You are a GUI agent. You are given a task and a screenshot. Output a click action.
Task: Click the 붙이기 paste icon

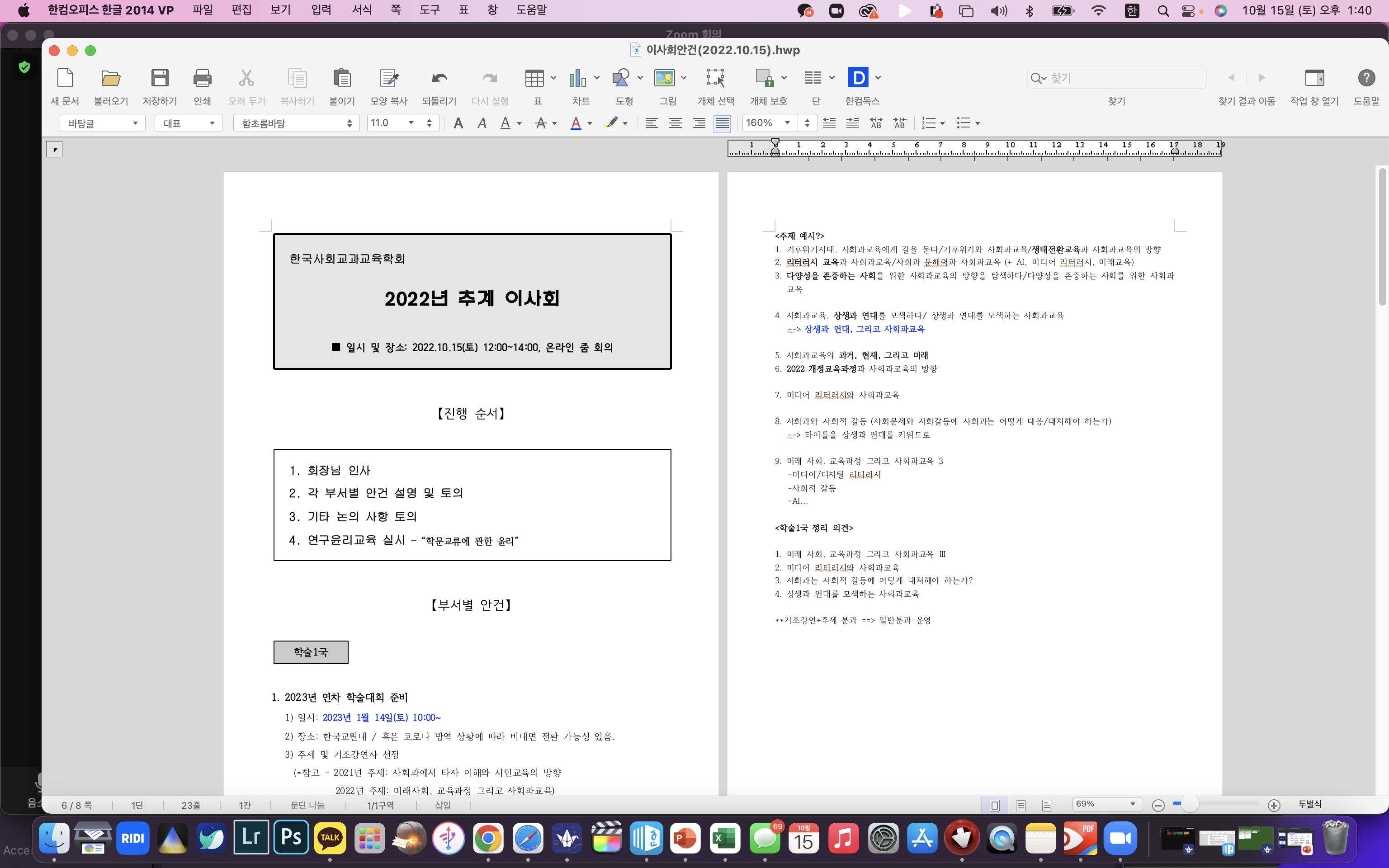[342, 77]
